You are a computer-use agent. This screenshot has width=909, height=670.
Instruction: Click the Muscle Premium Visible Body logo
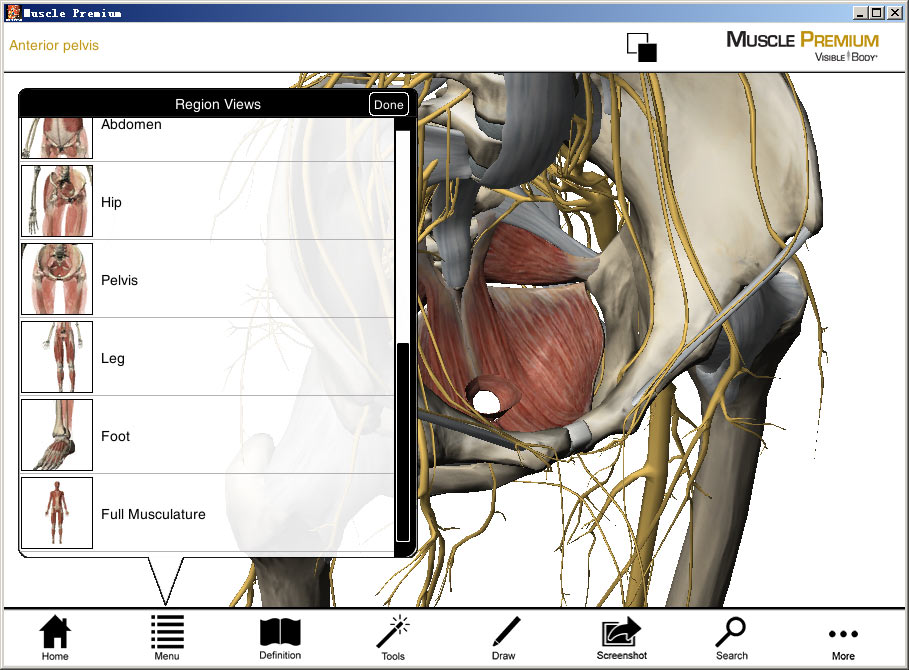click(802, 46)
